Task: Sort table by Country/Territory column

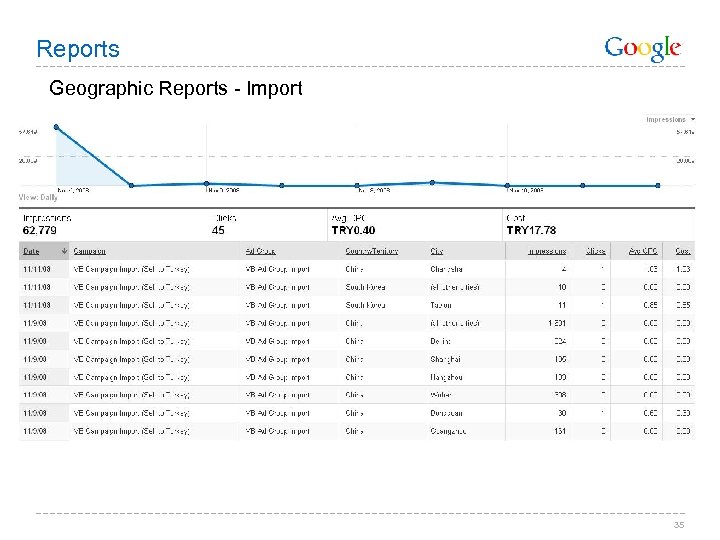Action: point(371,251)
